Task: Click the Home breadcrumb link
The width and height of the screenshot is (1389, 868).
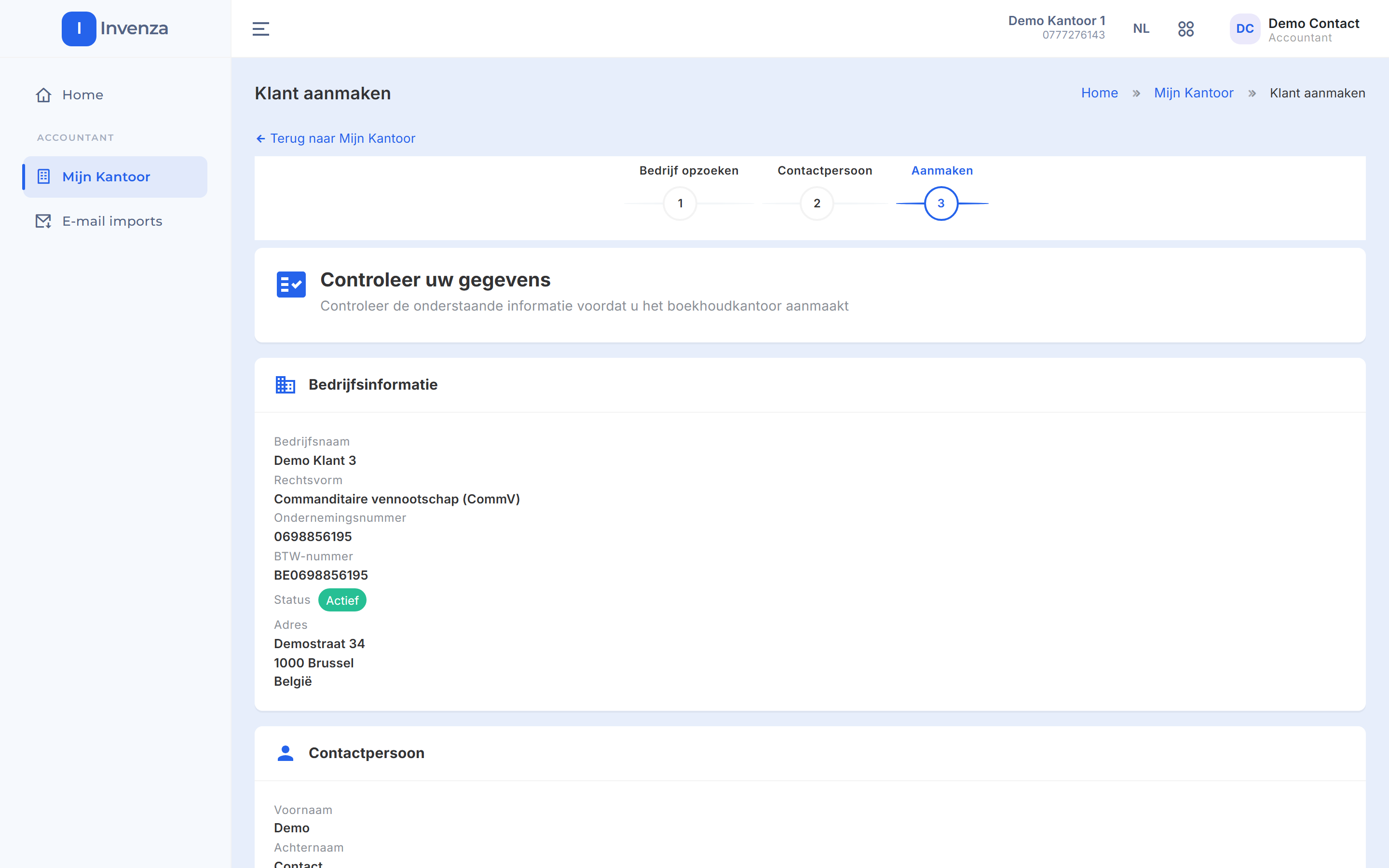Action: coord(1099,93)
